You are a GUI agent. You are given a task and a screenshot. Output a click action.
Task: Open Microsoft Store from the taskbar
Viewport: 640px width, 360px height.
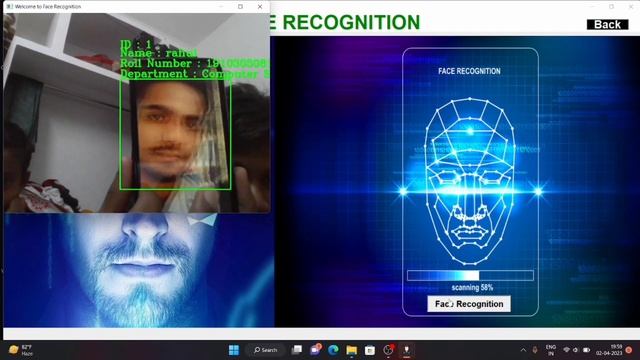pos(370,350)
